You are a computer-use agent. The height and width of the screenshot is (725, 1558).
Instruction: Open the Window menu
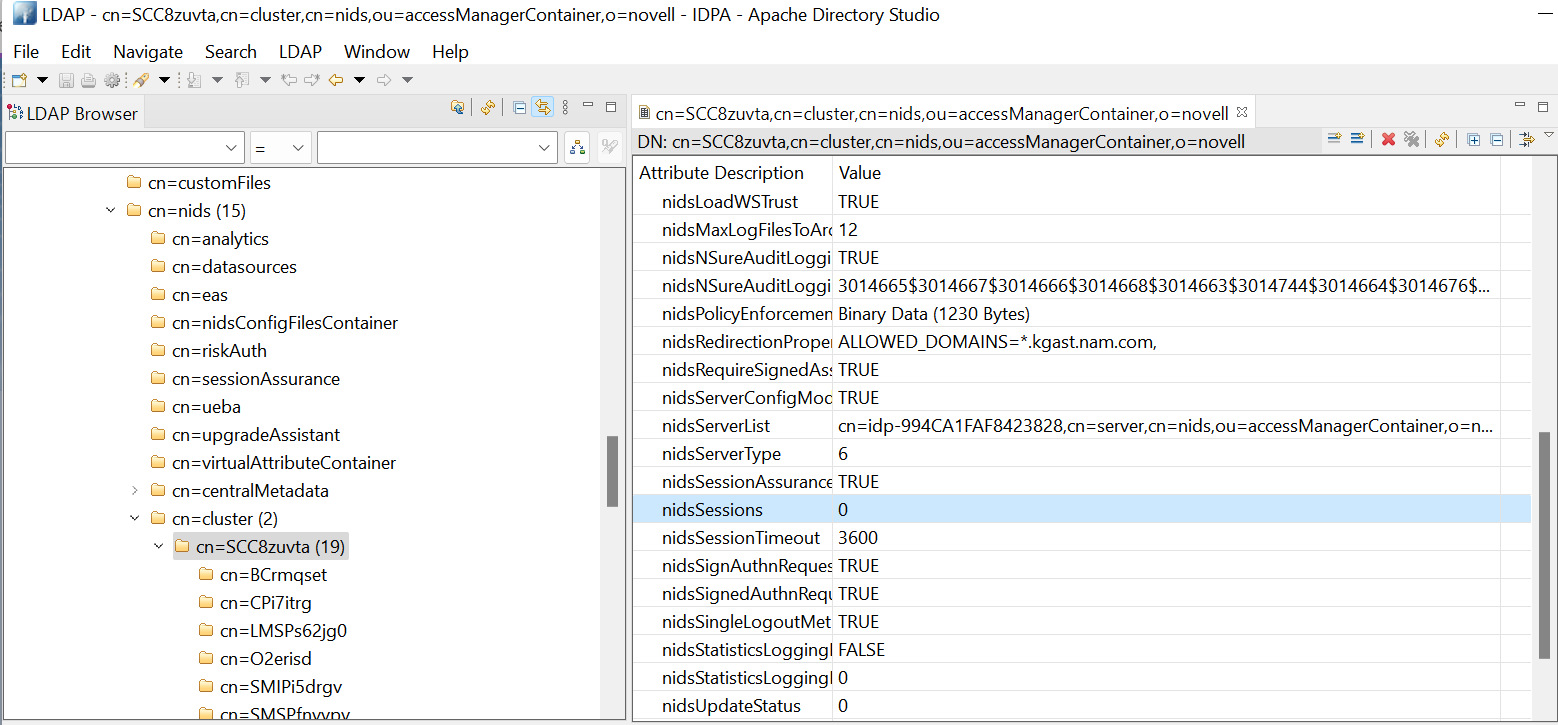(377, 52)
